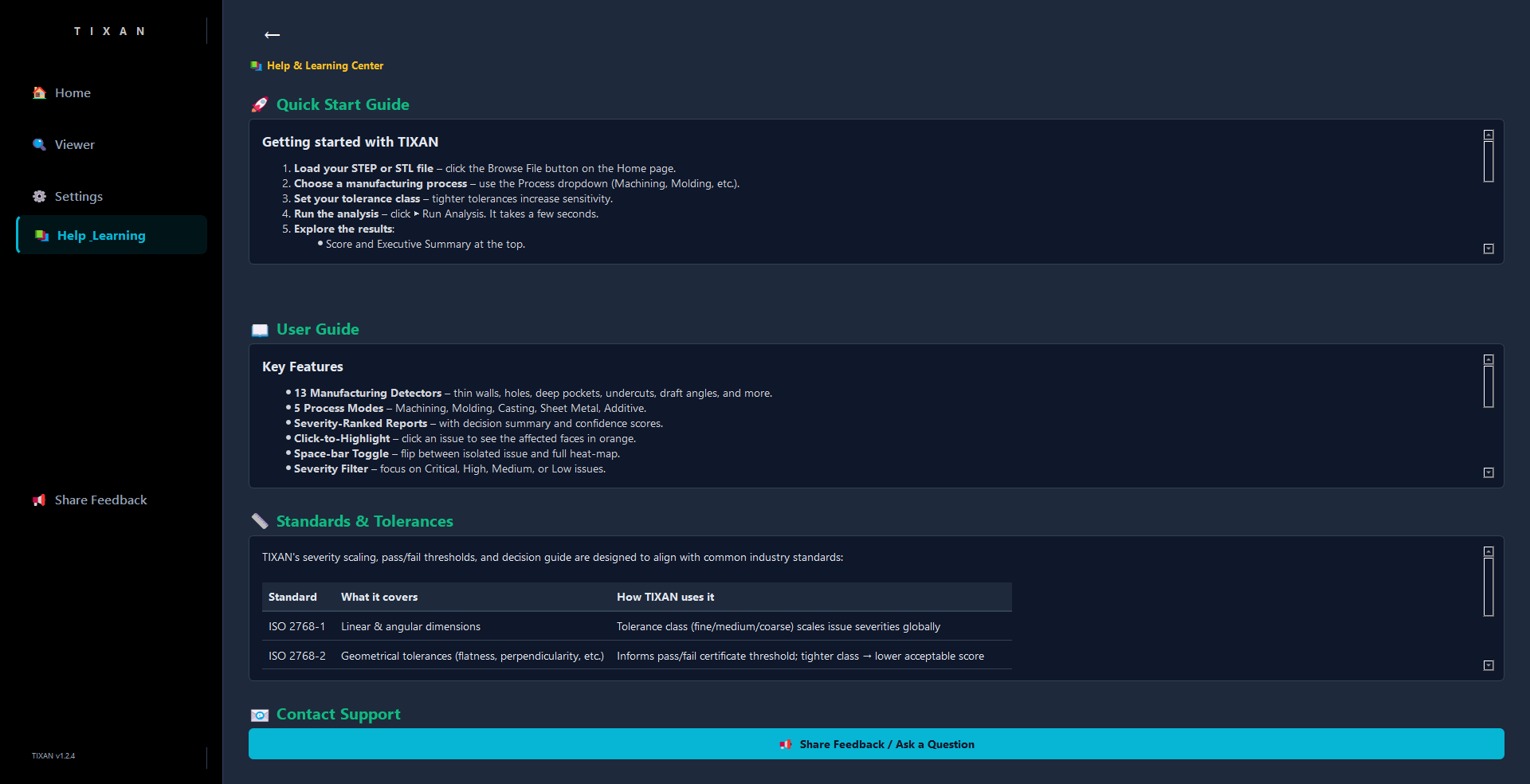1530x784 pixels.
Task: Click the back arrow at top
Action: (x=272, y=34)
